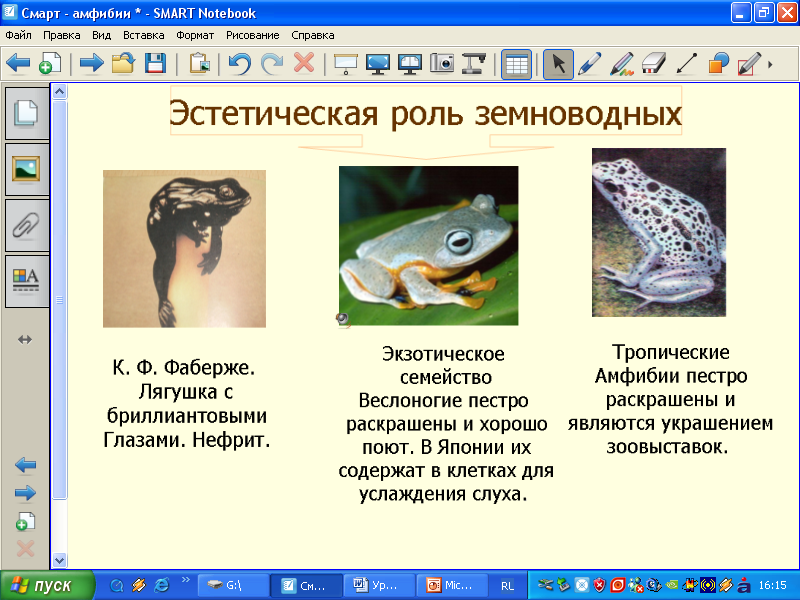Switch to Mic... PowerPoint taskbar button
The height and width of the screenshot is (600, 800).
pyautogui.click(x=452, y=585)
